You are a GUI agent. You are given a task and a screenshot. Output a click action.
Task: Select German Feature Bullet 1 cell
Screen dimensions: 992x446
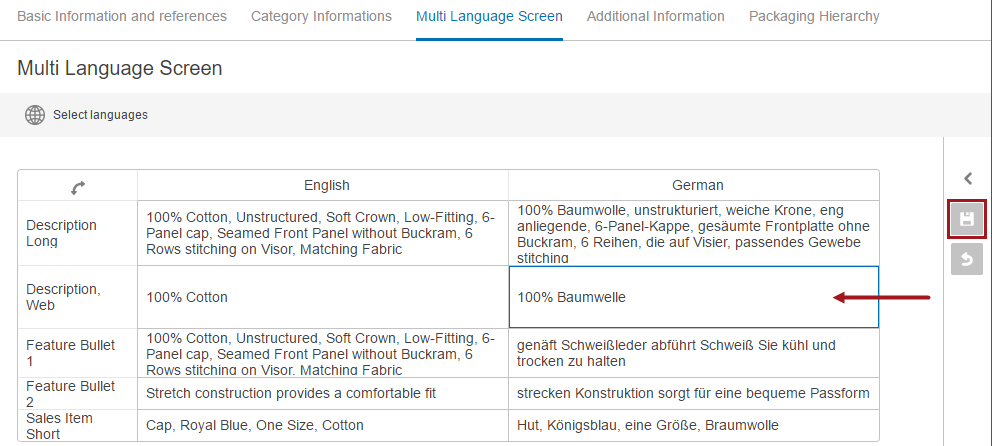point(693,353)
